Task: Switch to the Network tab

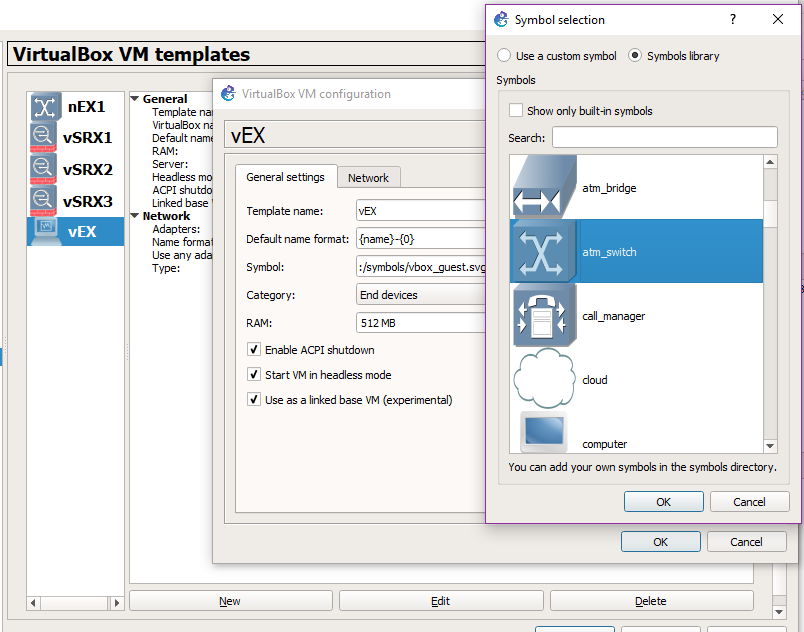Action: click(368, 178)
